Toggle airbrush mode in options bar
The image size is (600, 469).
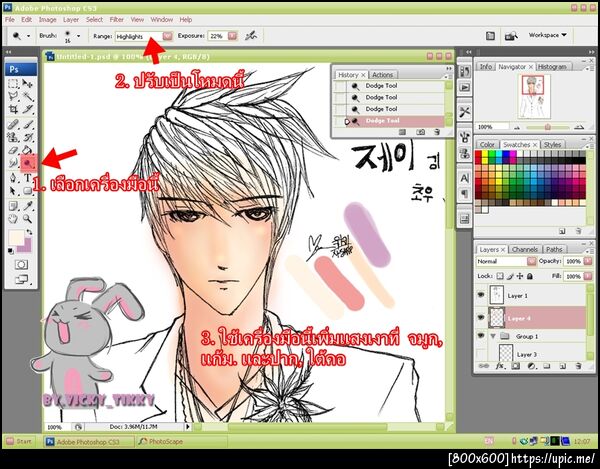(251, 36)
